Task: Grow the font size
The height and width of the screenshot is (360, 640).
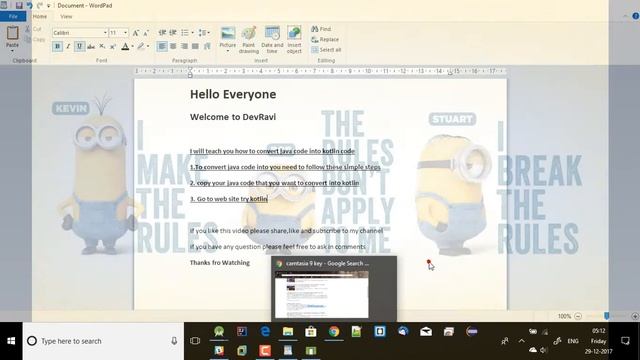Action: (x=136, y=33)
